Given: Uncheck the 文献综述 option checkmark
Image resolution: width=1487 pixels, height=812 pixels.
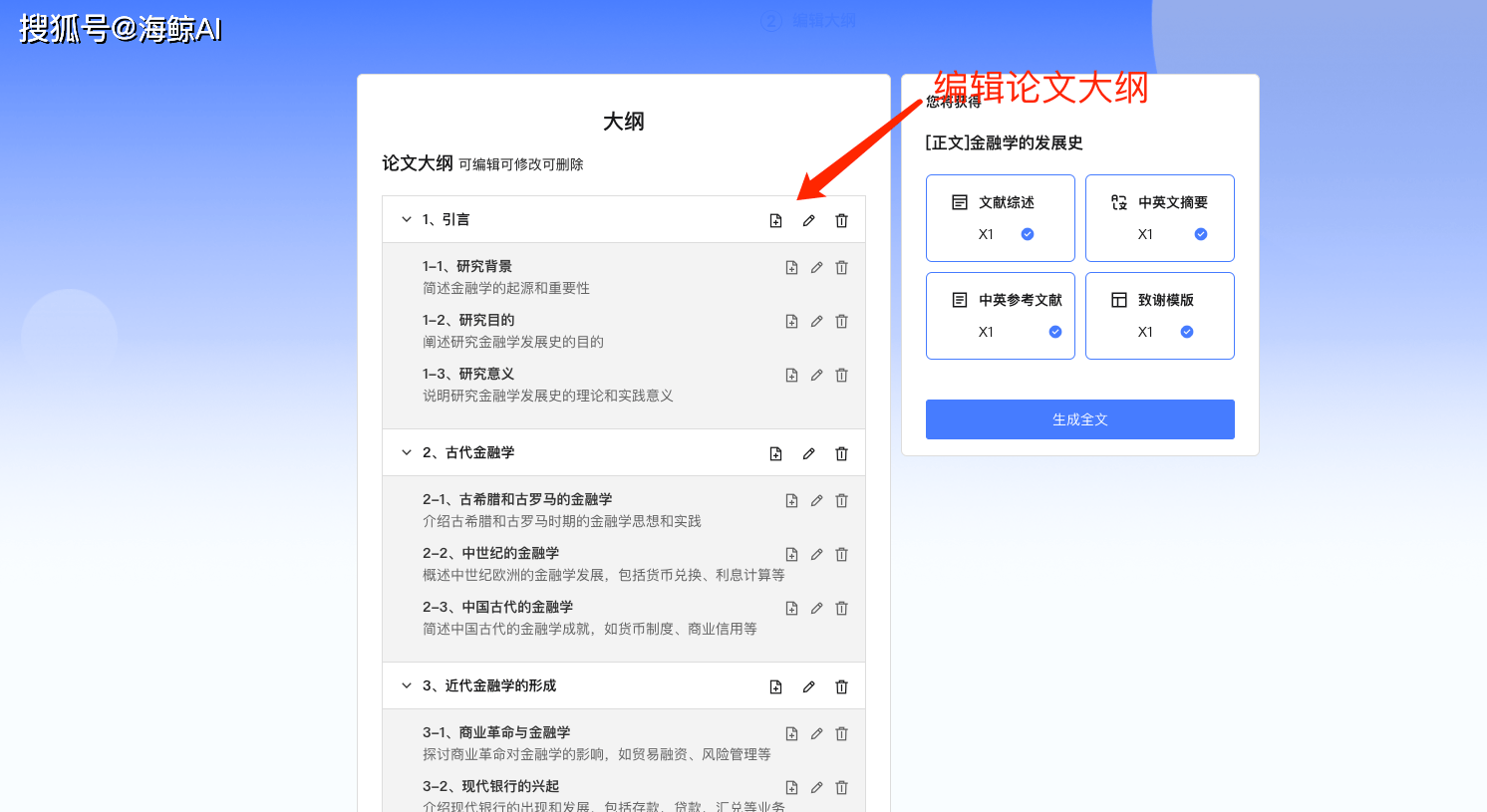Looking at the screenshot, I should coord(1028,234).
